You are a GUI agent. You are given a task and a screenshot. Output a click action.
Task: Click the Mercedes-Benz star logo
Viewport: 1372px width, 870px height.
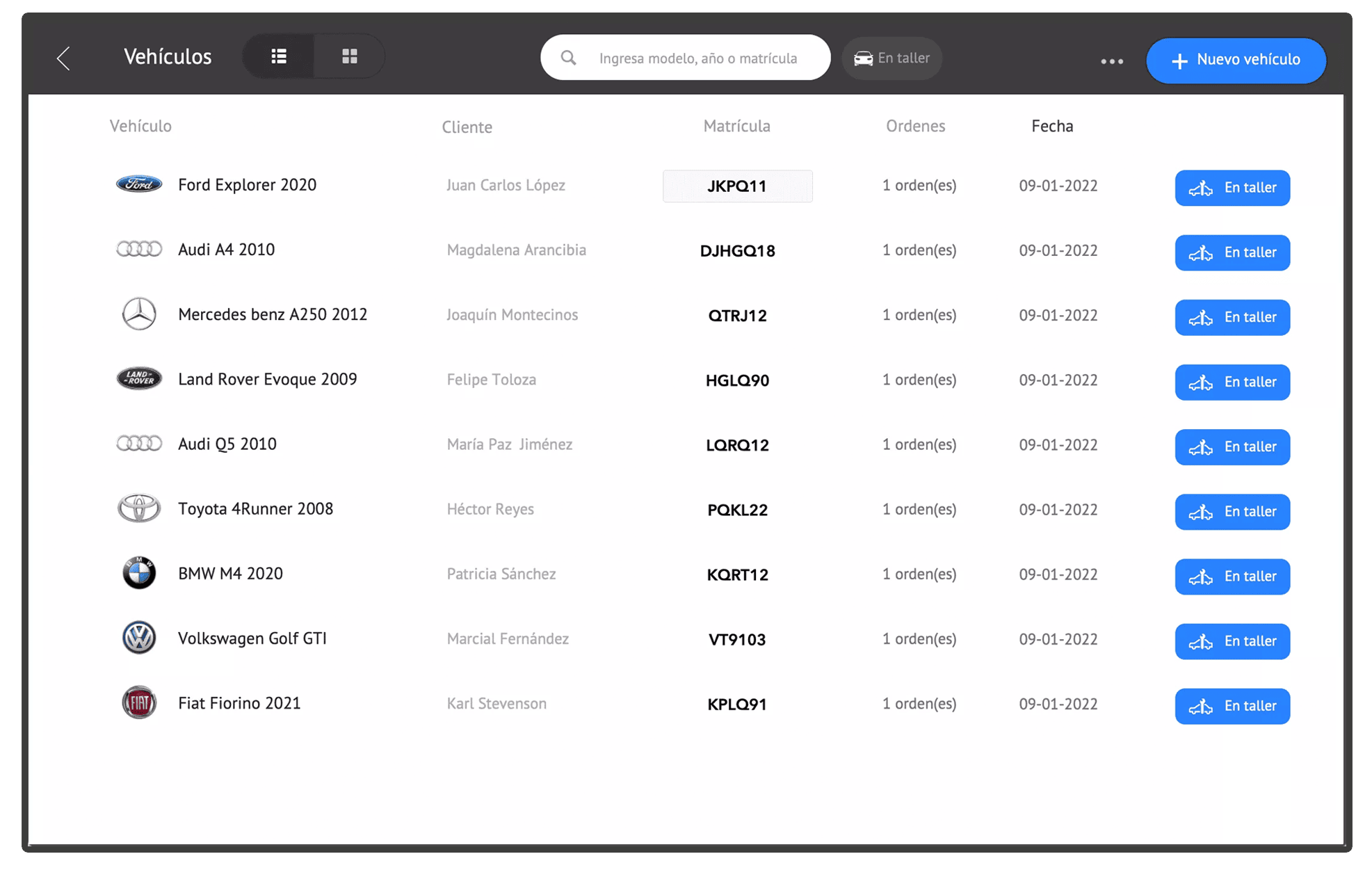pyautogui.click(x=139, y=314)
